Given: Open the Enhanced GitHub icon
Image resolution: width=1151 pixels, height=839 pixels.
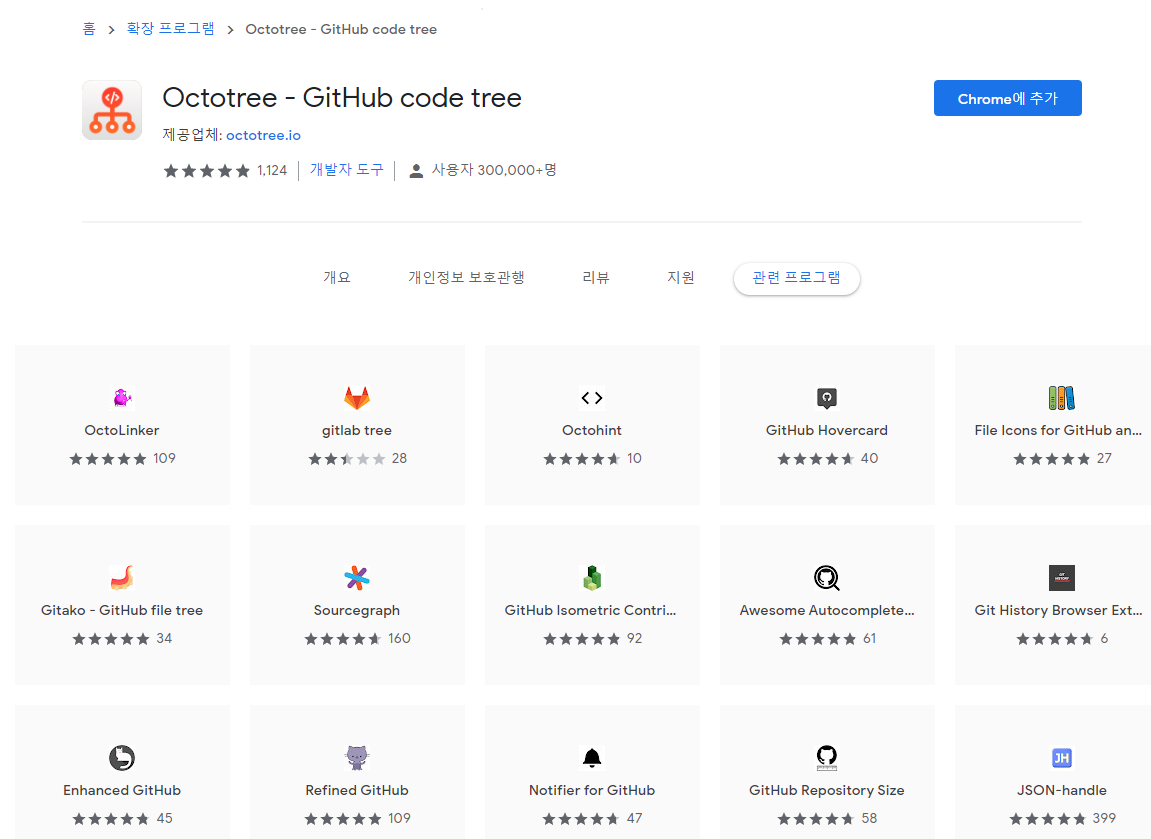Looking at the screenshot, I should tap(122, 758).
